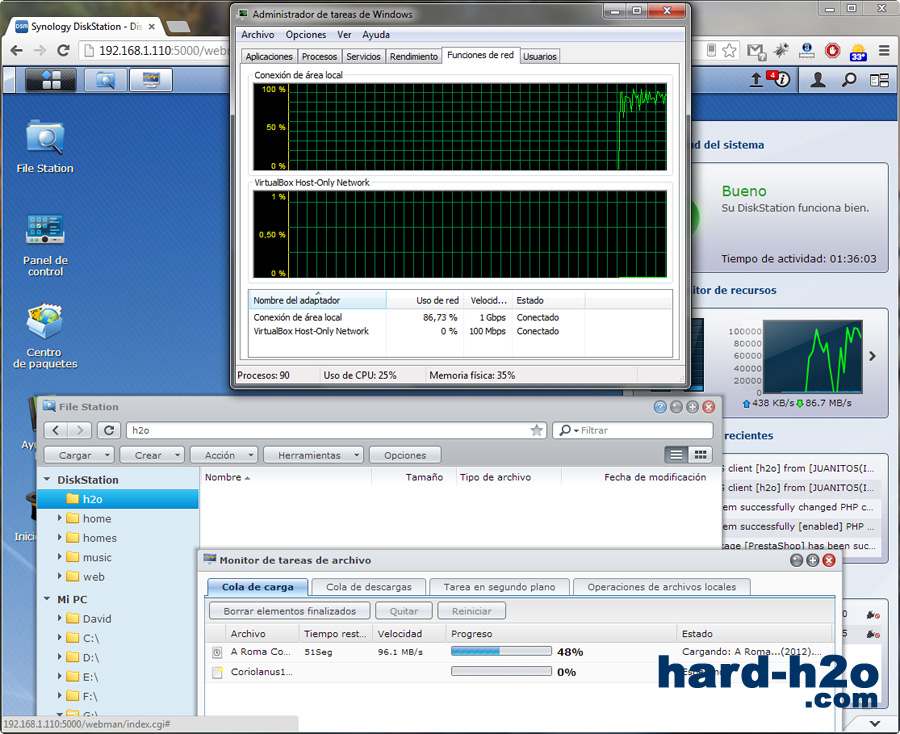Collapse the Mi PC tree node
Image resolution: width=900 pixels, height=734 pixels.
point(47,599)
